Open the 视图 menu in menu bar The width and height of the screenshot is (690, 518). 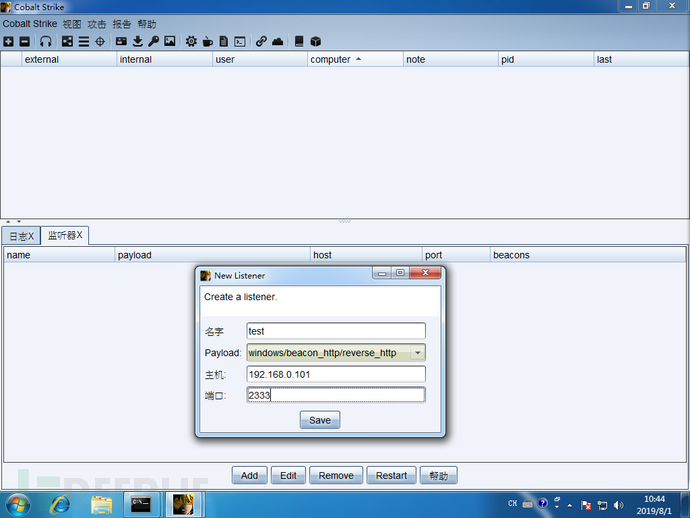point(72,24)
